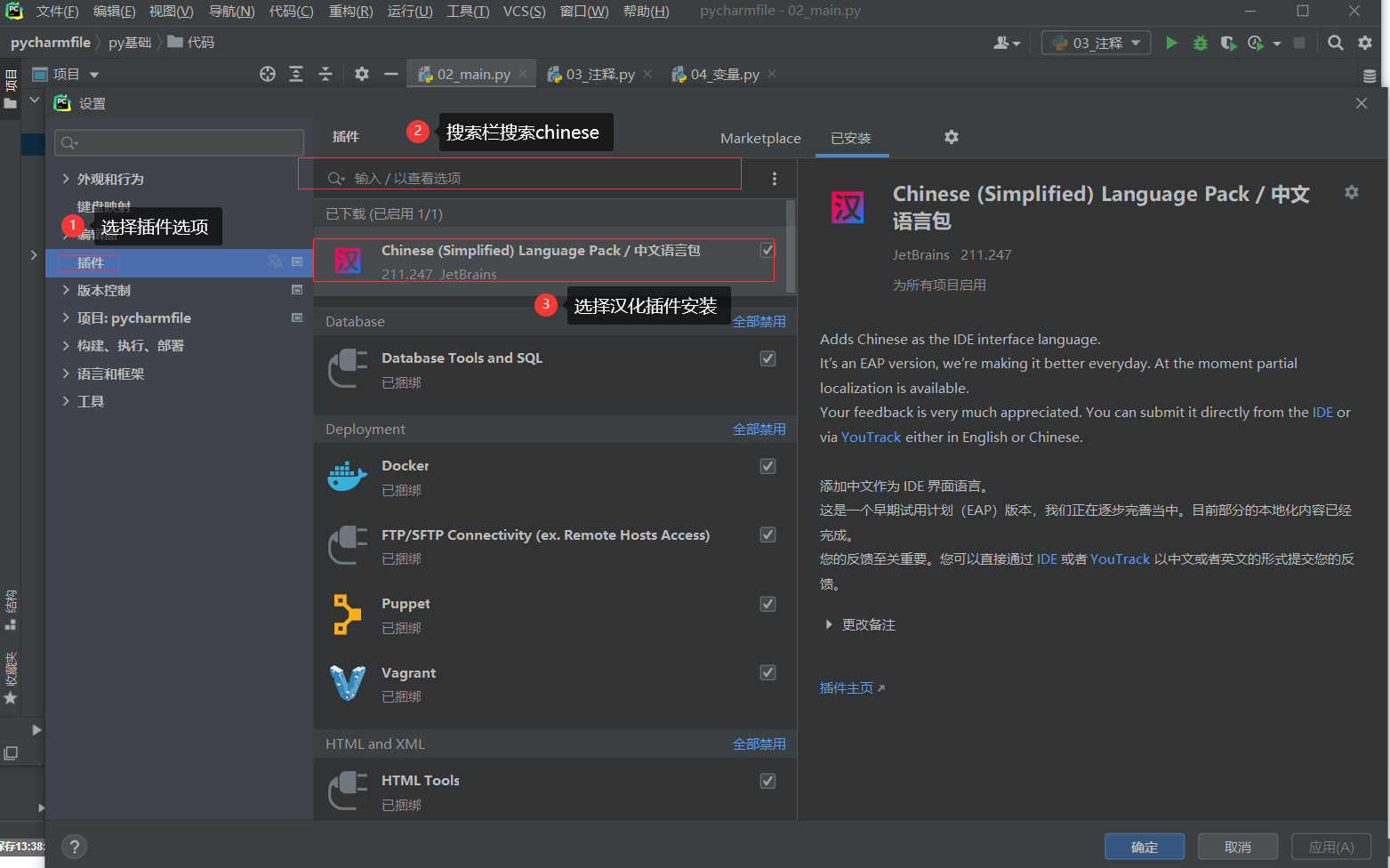Open the profiler run icon
Screen dimensions: 1390x868
(x=1256, y=43)
